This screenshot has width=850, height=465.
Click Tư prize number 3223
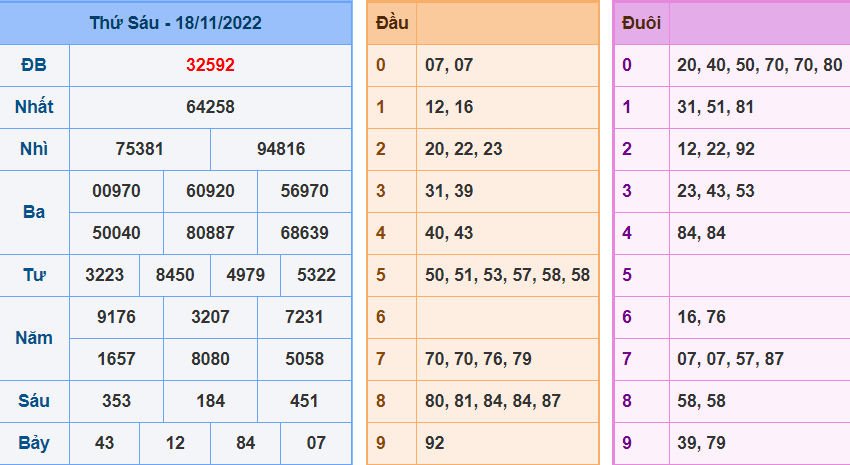pyautogui.click(x=105, y=275)
